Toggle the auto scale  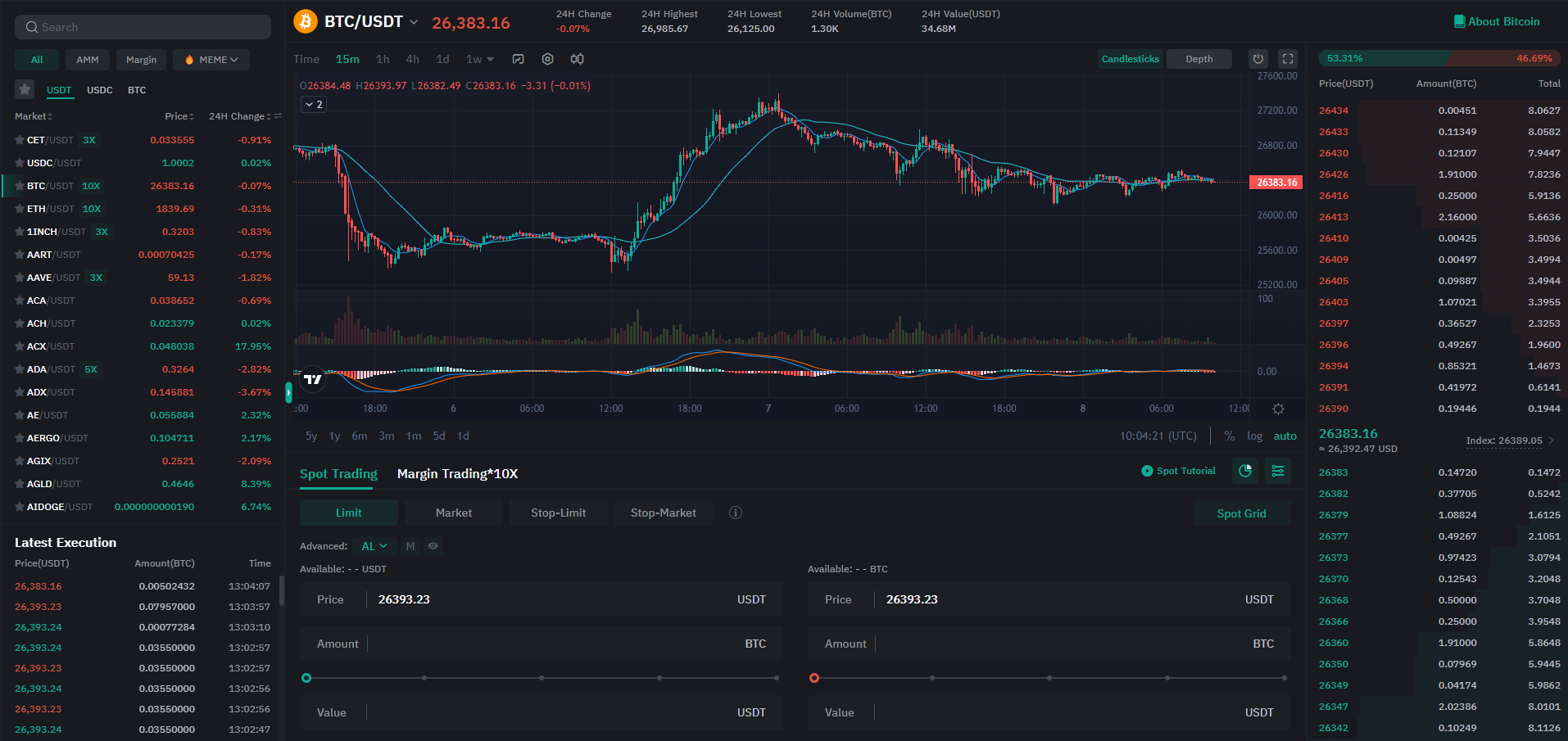click(1285, 436)
